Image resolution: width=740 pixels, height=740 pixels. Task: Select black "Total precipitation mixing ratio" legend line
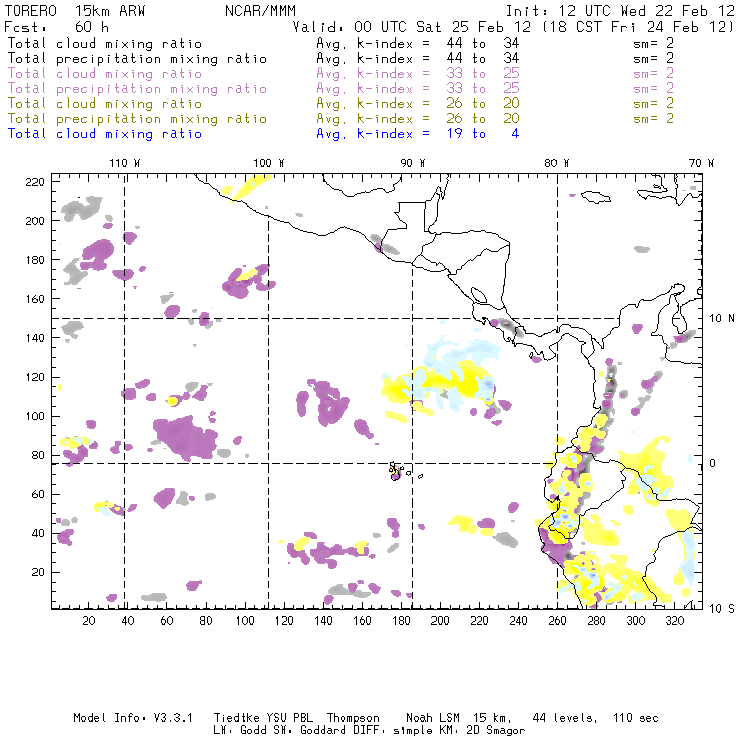137,59
